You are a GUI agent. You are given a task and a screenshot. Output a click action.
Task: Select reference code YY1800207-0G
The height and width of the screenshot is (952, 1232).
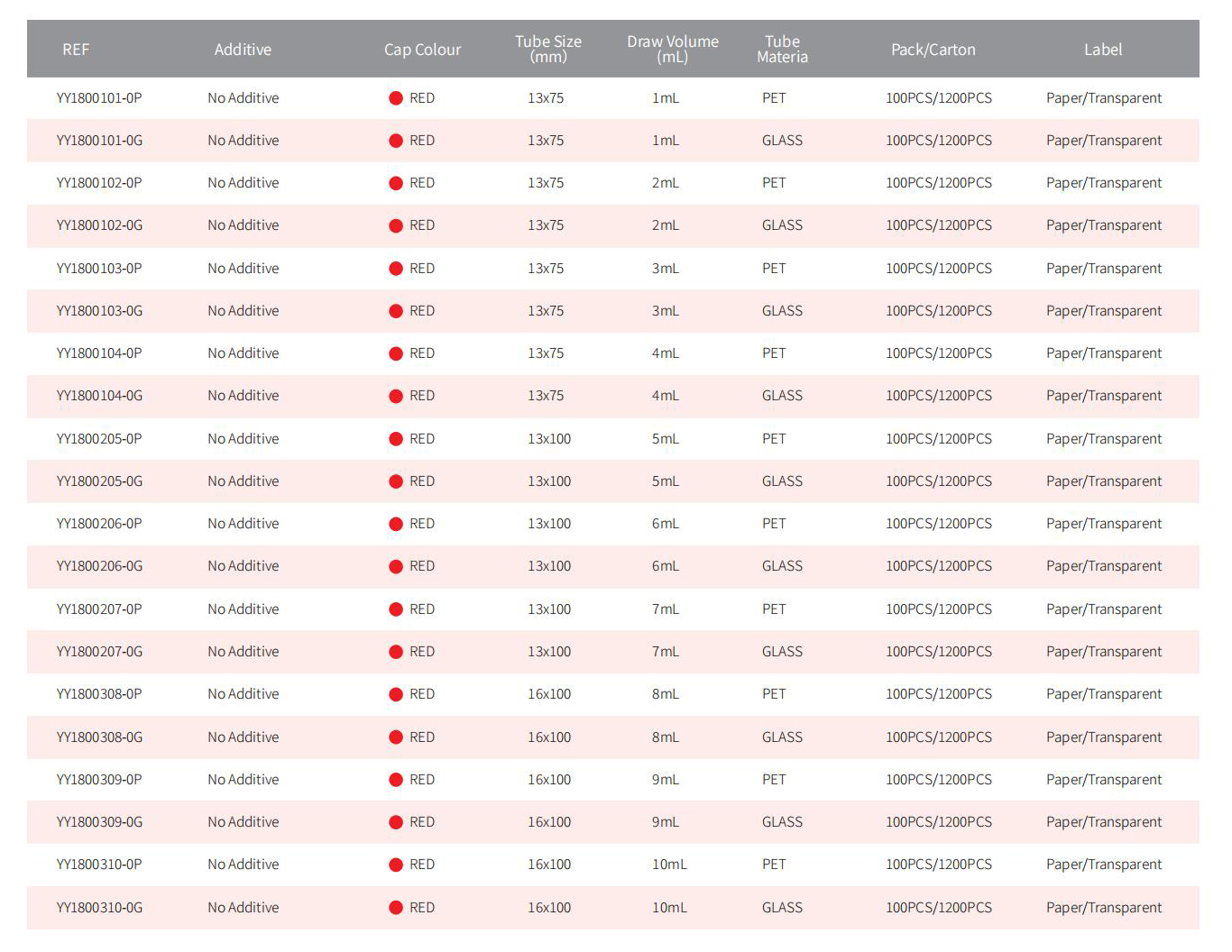tap(99, 652)
